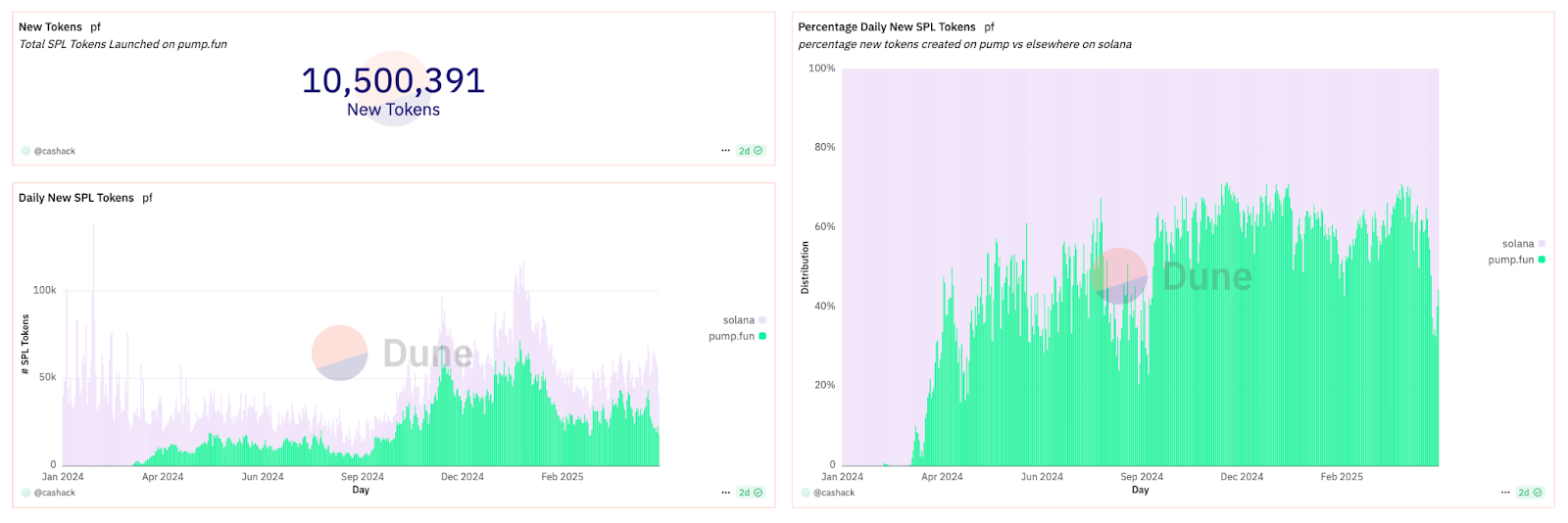The image size is (1568, 523).
Task: Click the 50k y-axis label in Daily chart
Action: 48,377
